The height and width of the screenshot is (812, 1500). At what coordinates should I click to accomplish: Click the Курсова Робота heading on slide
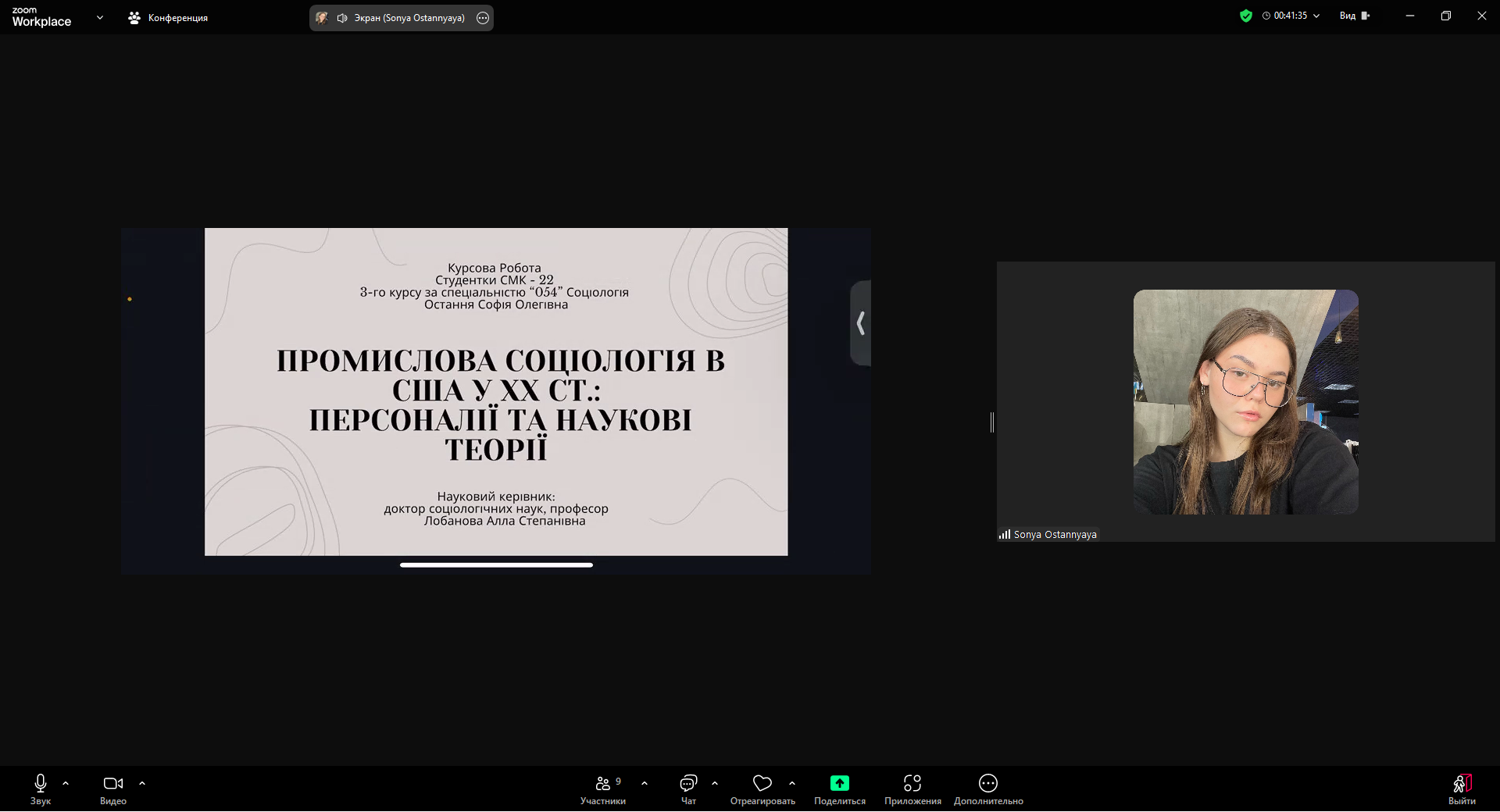[x=495, y=268]
